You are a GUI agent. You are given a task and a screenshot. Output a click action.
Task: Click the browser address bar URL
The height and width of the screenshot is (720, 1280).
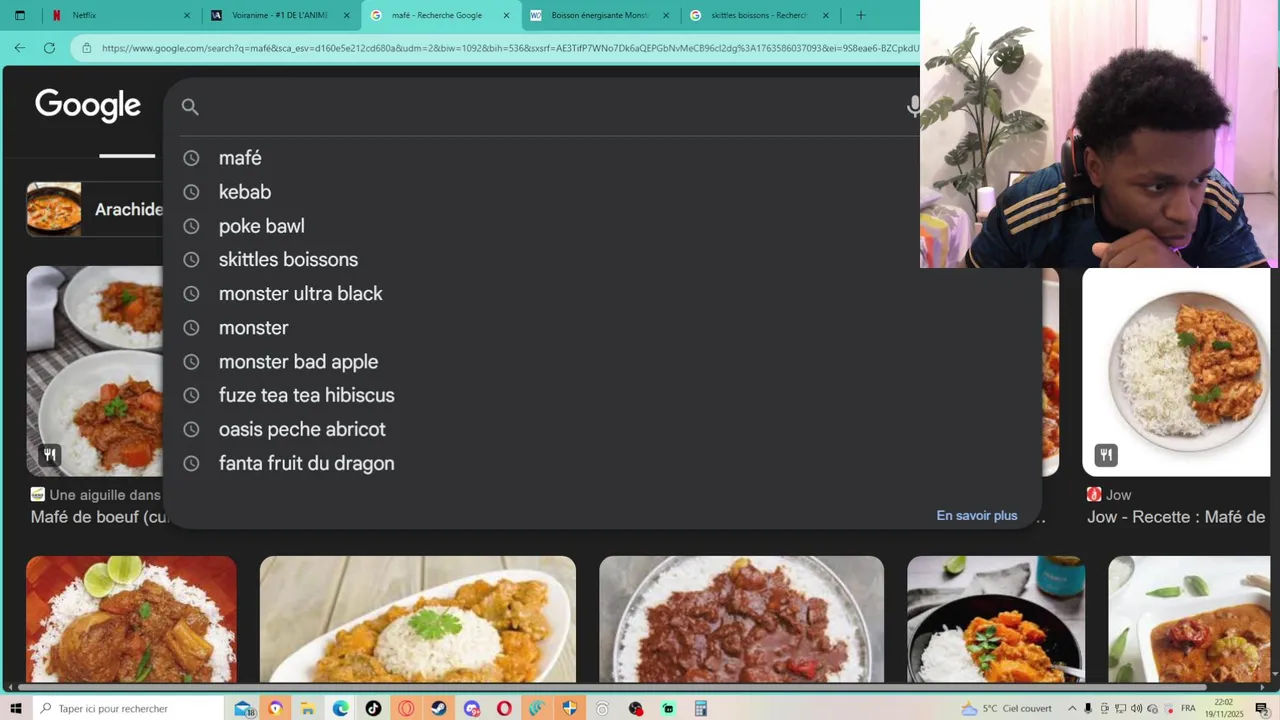coord(510,48)
